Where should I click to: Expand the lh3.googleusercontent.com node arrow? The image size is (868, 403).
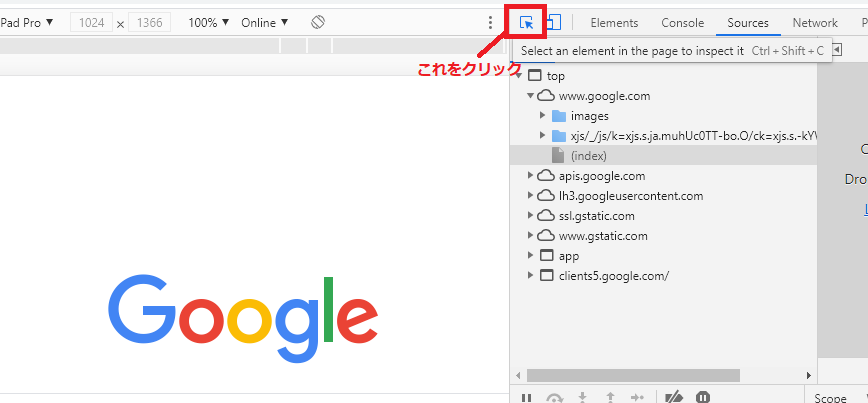530,195
